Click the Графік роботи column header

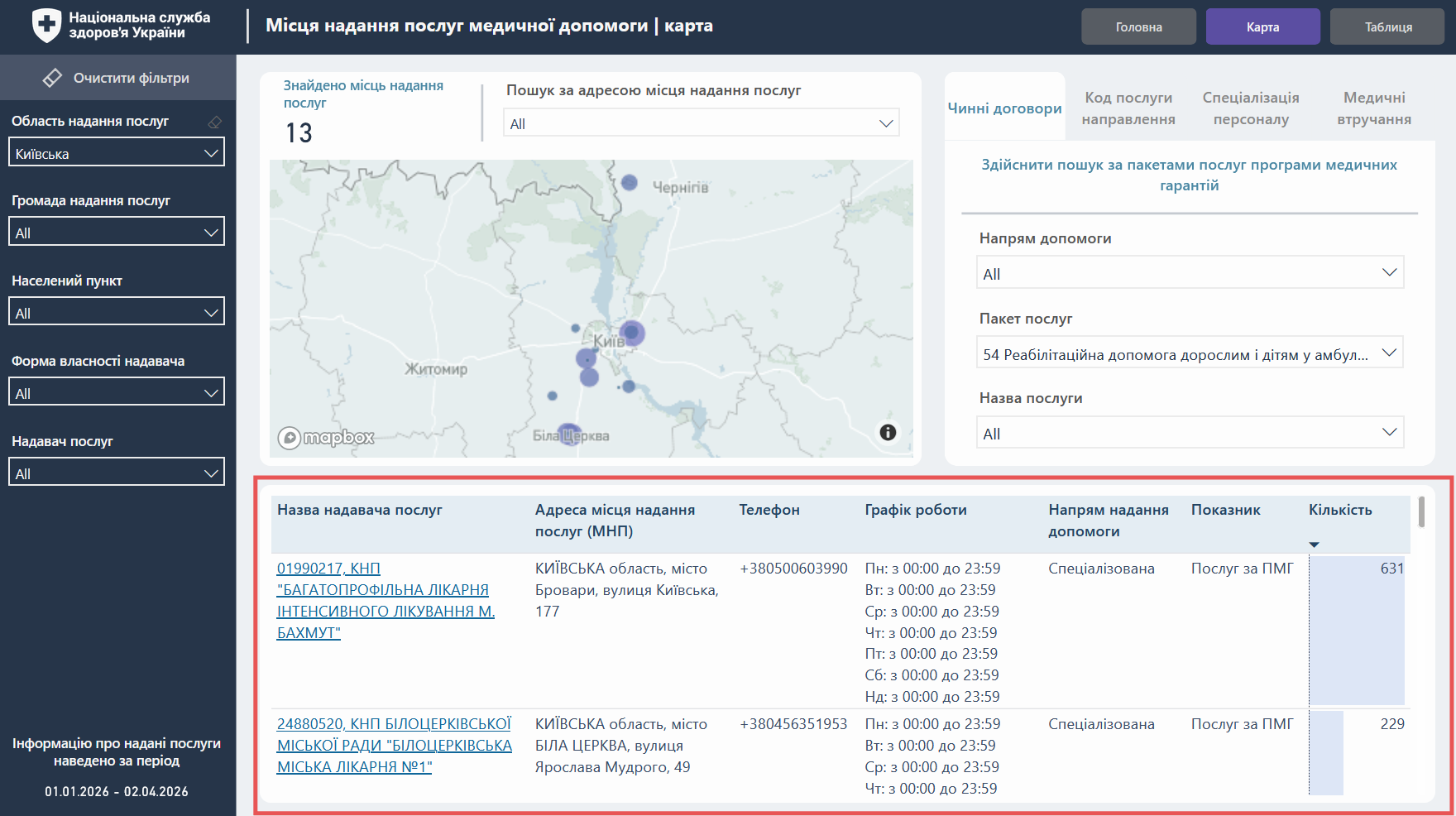(916, 510)
